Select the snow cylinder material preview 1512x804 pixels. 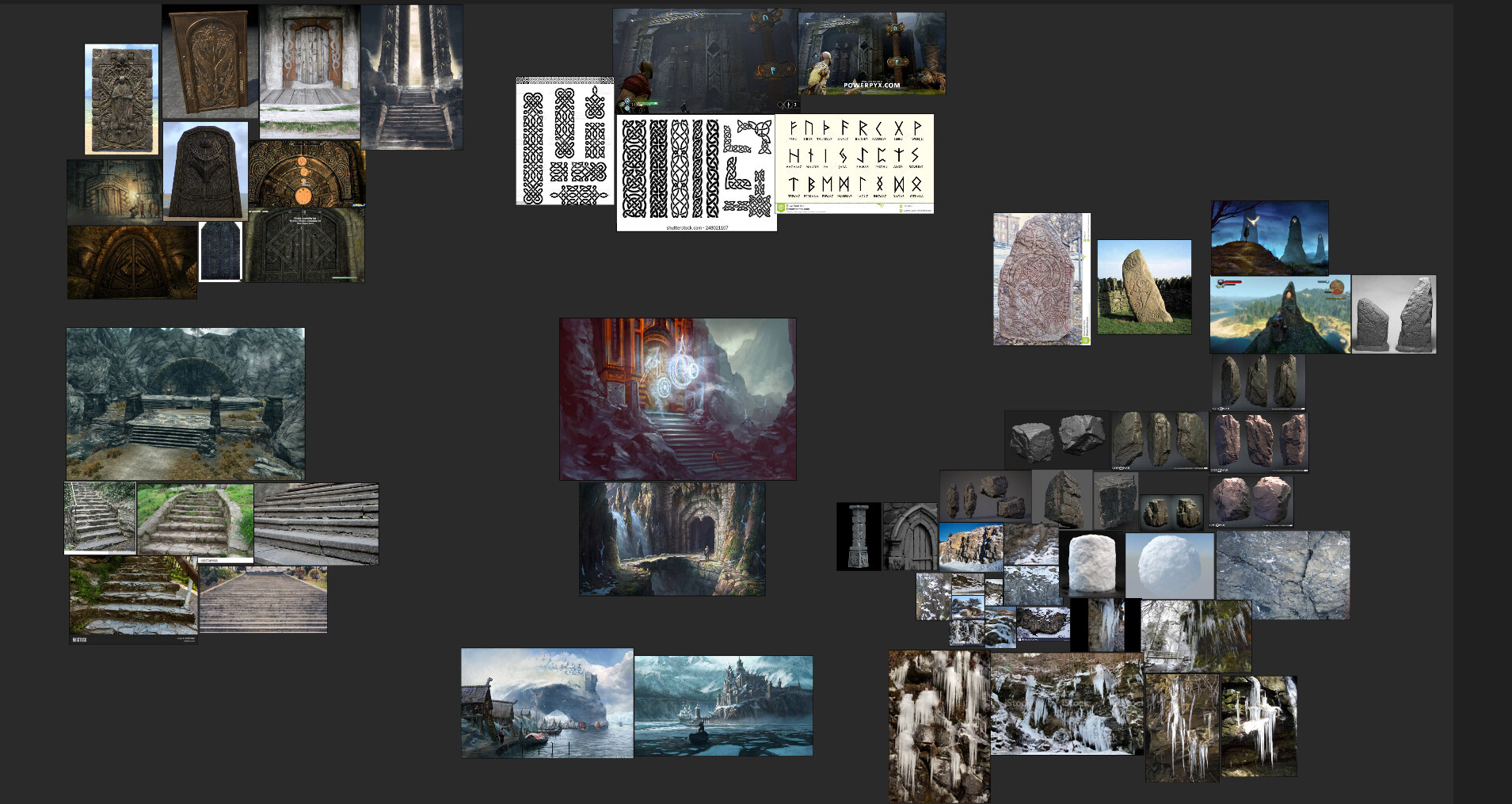click(x=1092, y=564)
